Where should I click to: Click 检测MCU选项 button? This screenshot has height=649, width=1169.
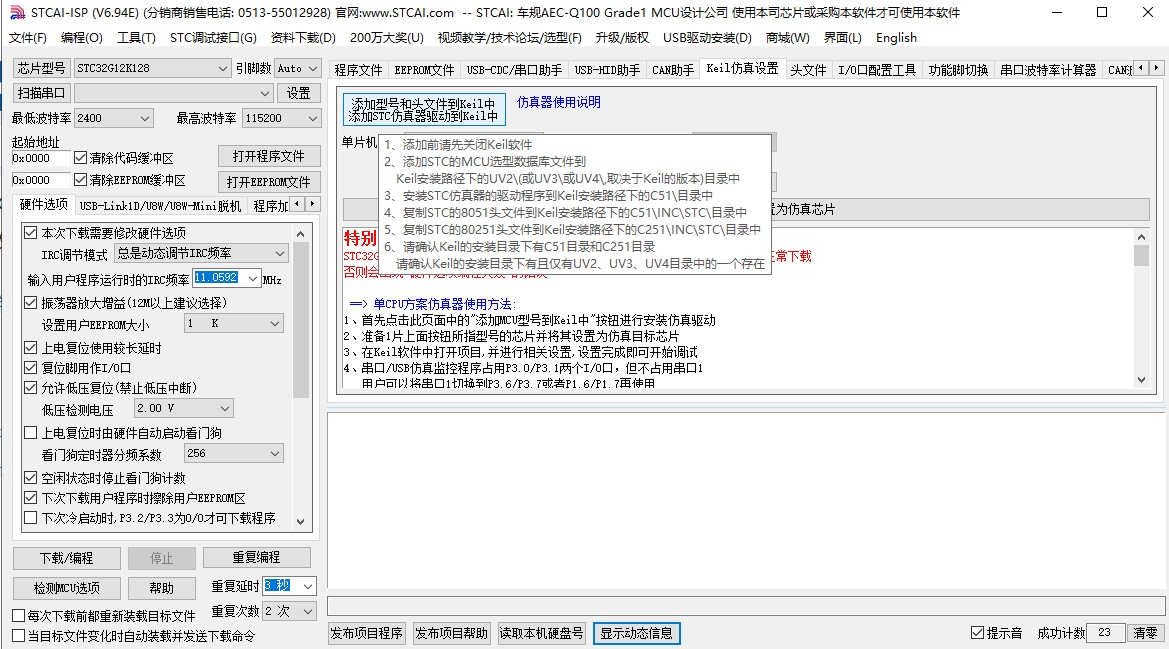66,588
